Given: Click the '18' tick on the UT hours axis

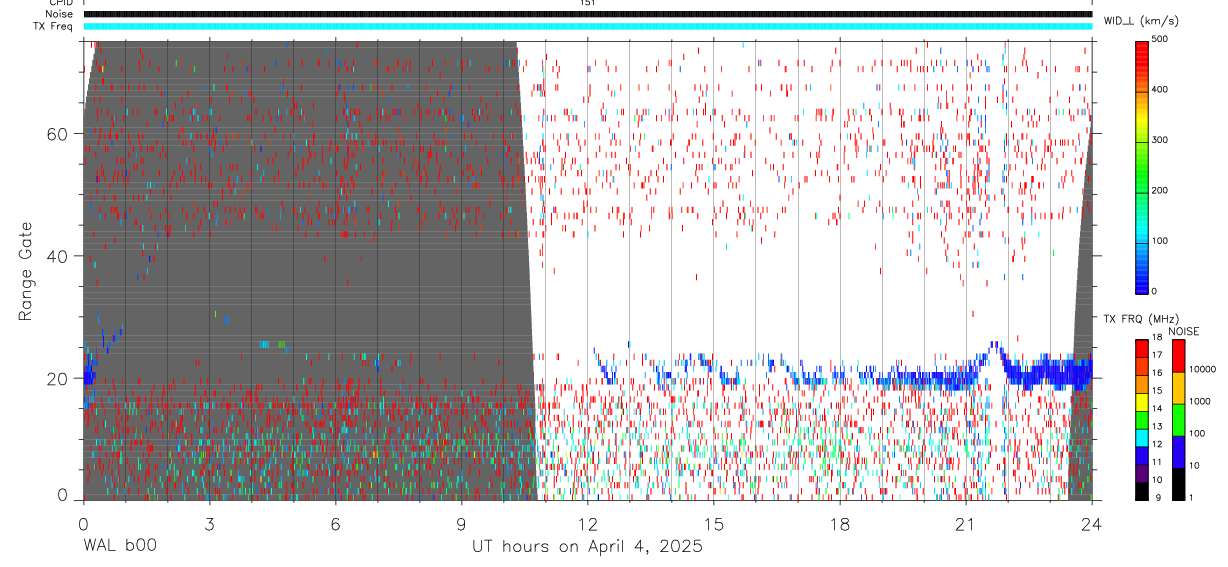Looking at the screenshot, I should (840, 524).
